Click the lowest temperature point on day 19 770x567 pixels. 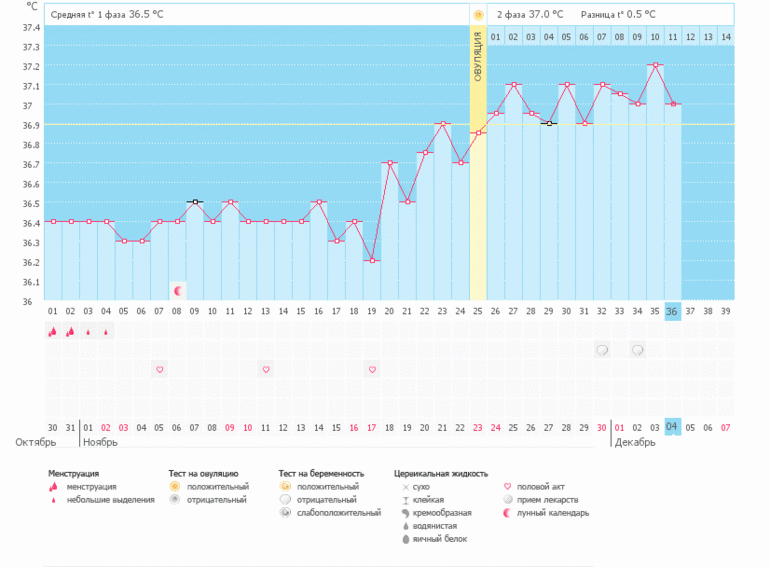pyautogui.click(x=372, y=260)
